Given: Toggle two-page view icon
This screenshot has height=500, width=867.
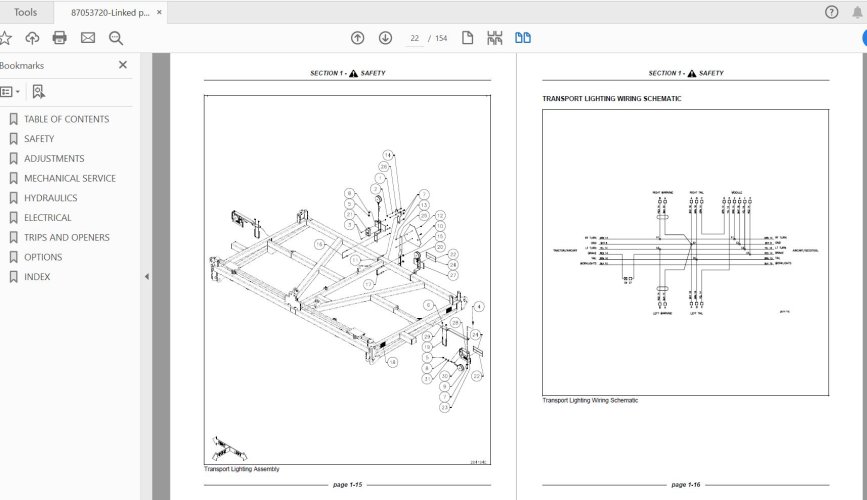Looking at the screenshot, I should [x=523, y=38].
